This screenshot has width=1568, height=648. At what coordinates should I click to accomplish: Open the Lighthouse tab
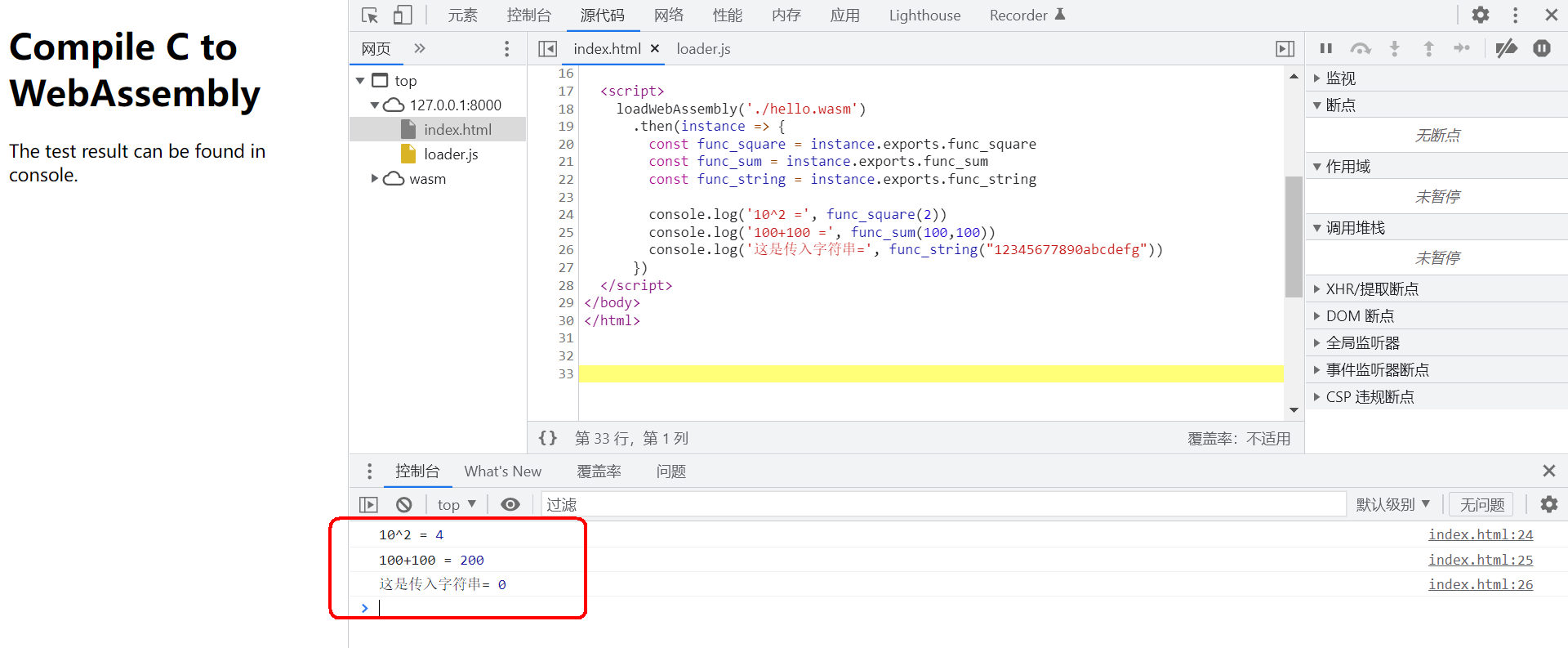click(x=924, y=16)
